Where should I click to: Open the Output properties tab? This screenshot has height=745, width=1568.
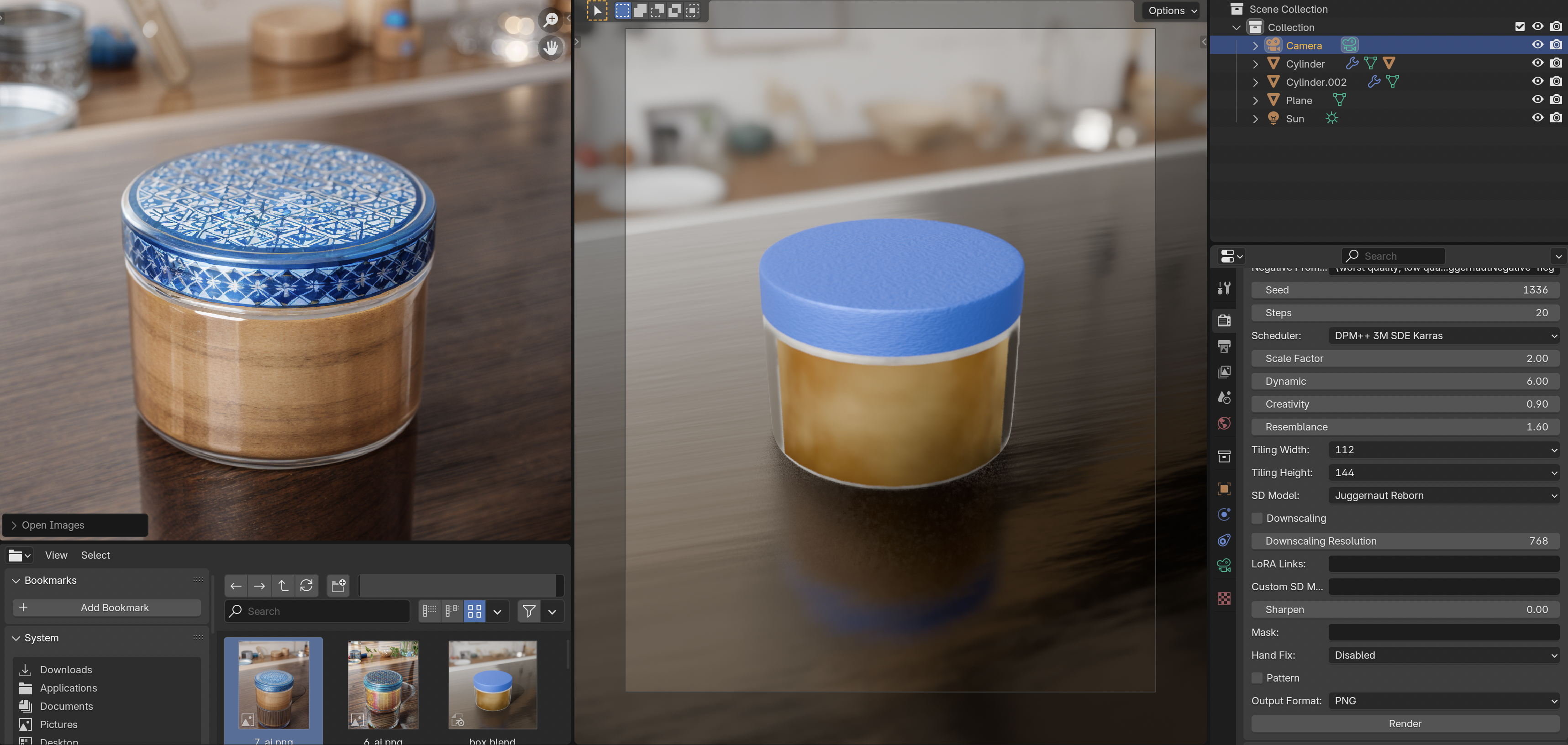click(1224, 346)
